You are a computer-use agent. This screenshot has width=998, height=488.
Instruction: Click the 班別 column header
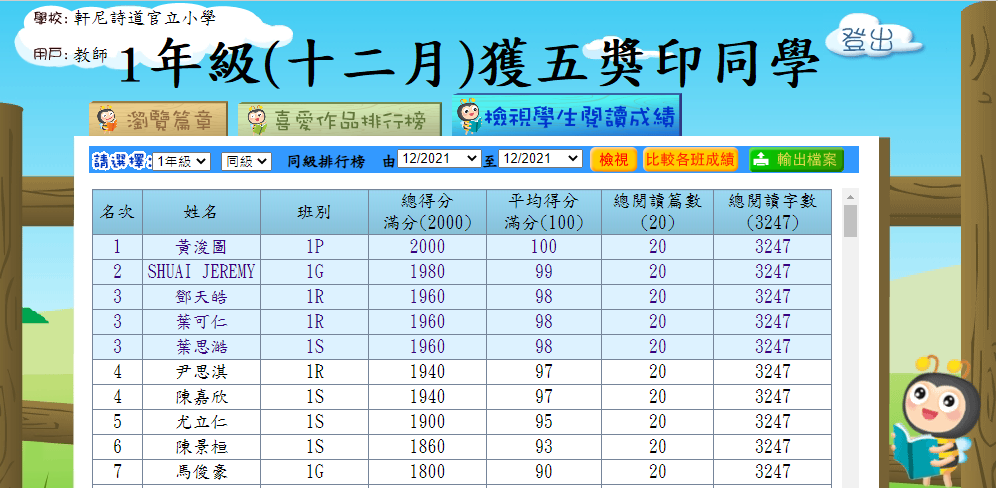(314, 212)
